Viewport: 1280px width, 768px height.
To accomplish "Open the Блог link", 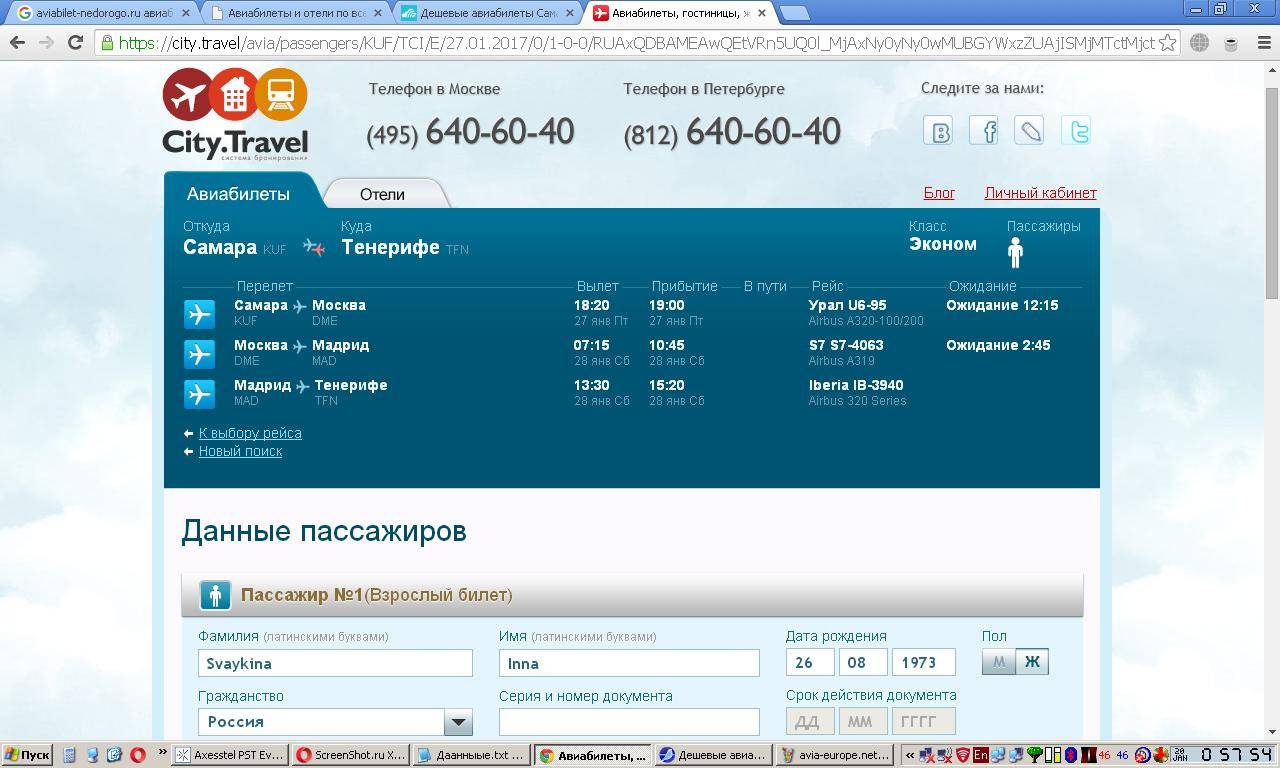I will [939, 193].
